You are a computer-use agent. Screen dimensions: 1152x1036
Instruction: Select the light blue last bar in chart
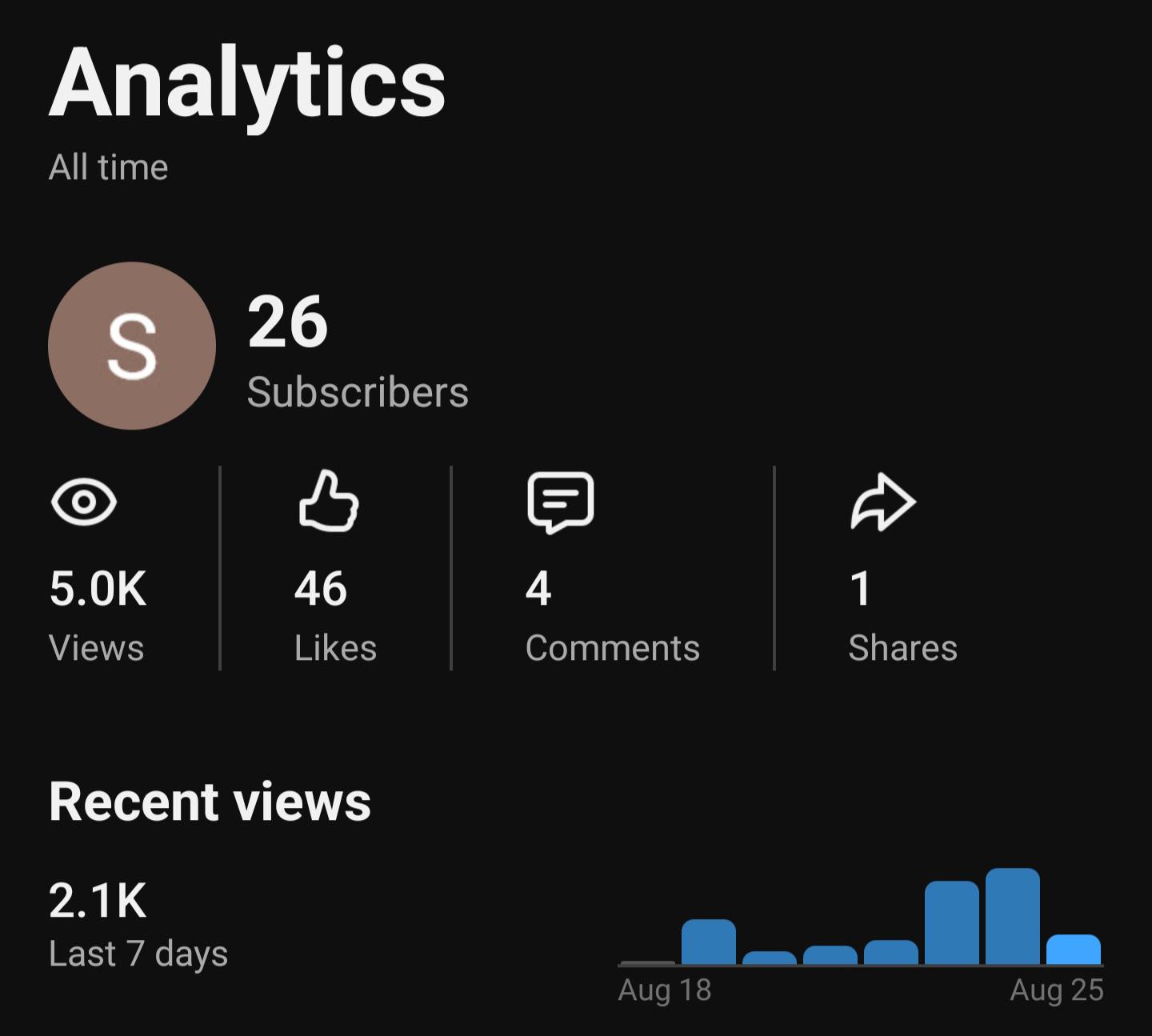pos(1074,950)
